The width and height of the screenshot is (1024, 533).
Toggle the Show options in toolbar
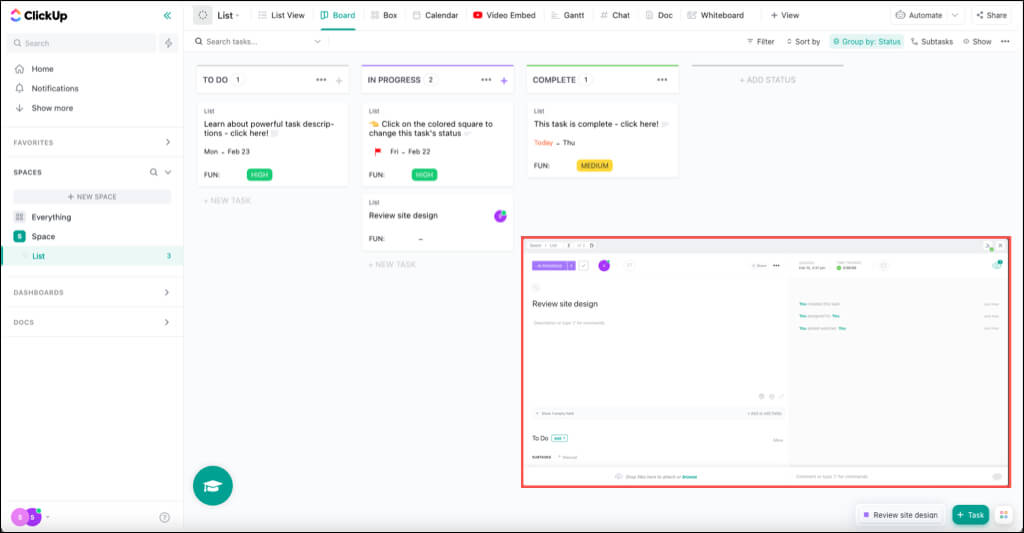(977, 42)
